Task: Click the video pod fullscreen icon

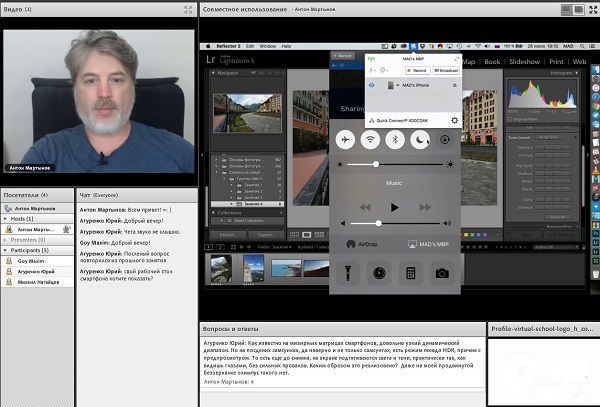Action: 187,9
